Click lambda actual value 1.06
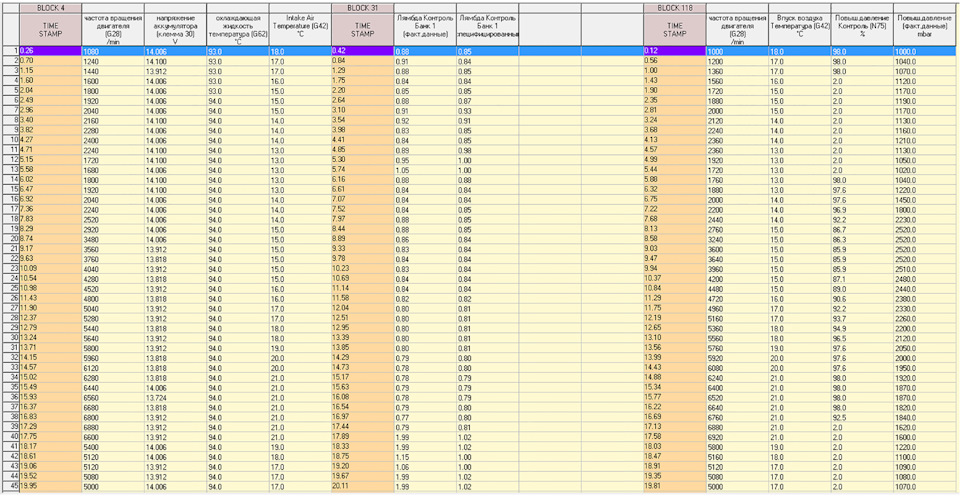The image size is (960, 497). tap(425, 466)
